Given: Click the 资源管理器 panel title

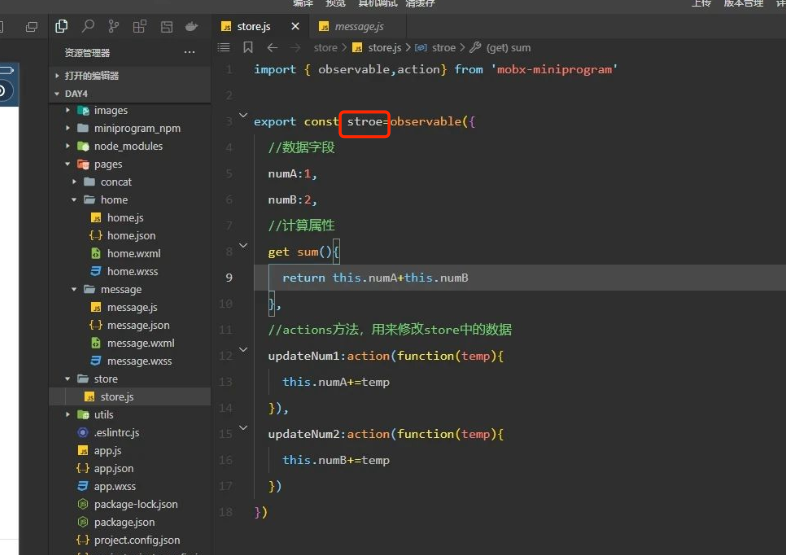Looking at the screenshot, I should coord(87,53).
